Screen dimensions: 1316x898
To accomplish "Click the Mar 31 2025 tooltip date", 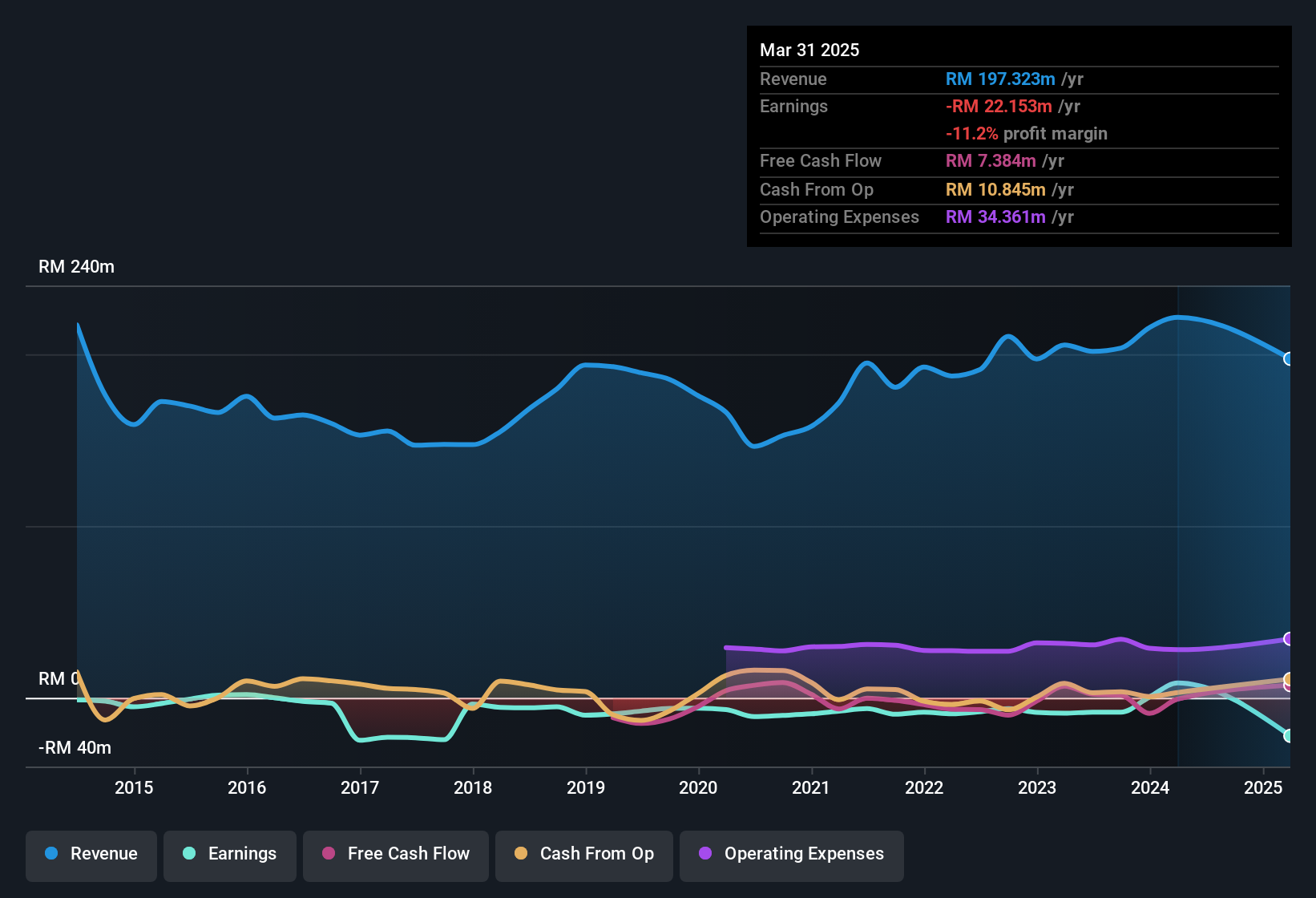I will (x=809, y=50).
